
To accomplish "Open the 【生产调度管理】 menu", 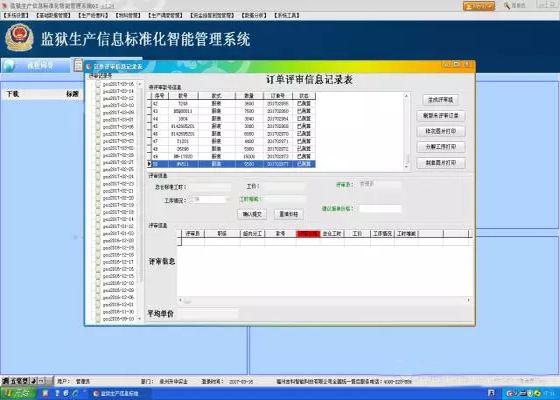I will [x=165, y=15].
